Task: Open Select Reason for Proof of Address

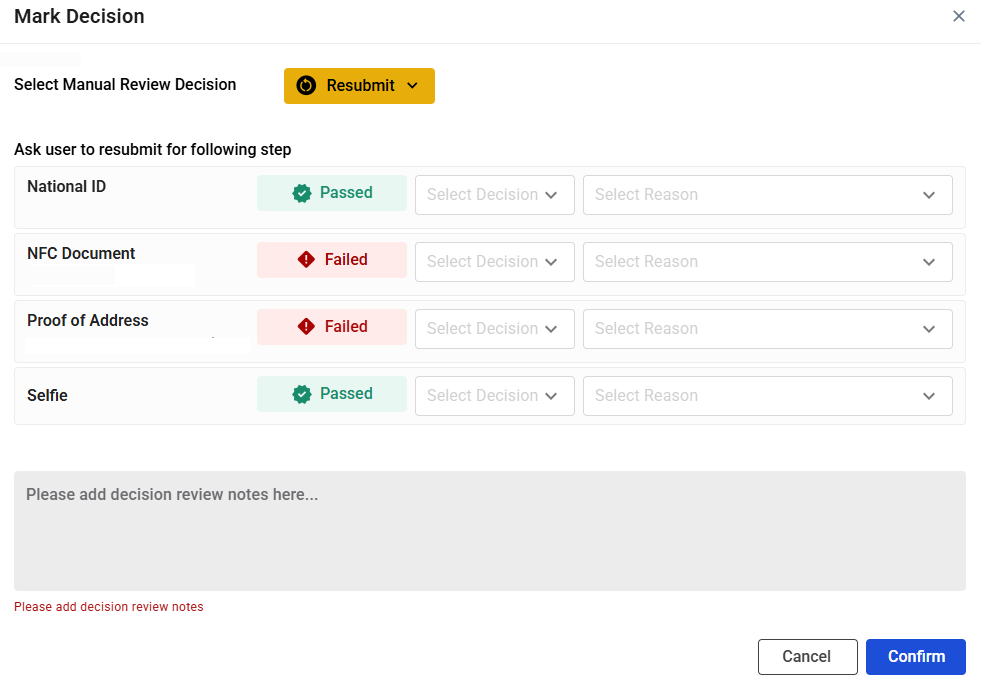Action: (767, 329)
